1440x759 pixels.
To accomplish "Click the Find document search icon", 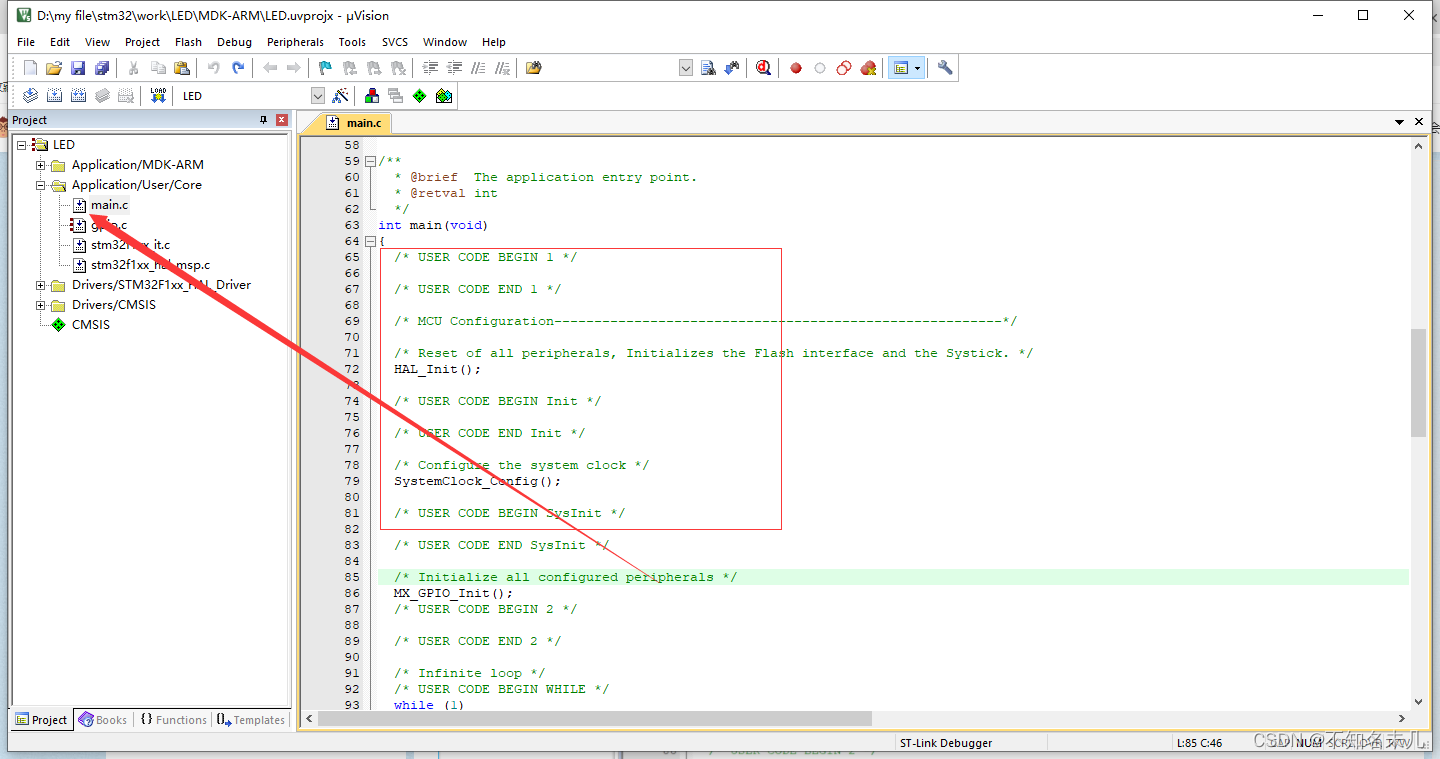I will click(x=709, y=68).
